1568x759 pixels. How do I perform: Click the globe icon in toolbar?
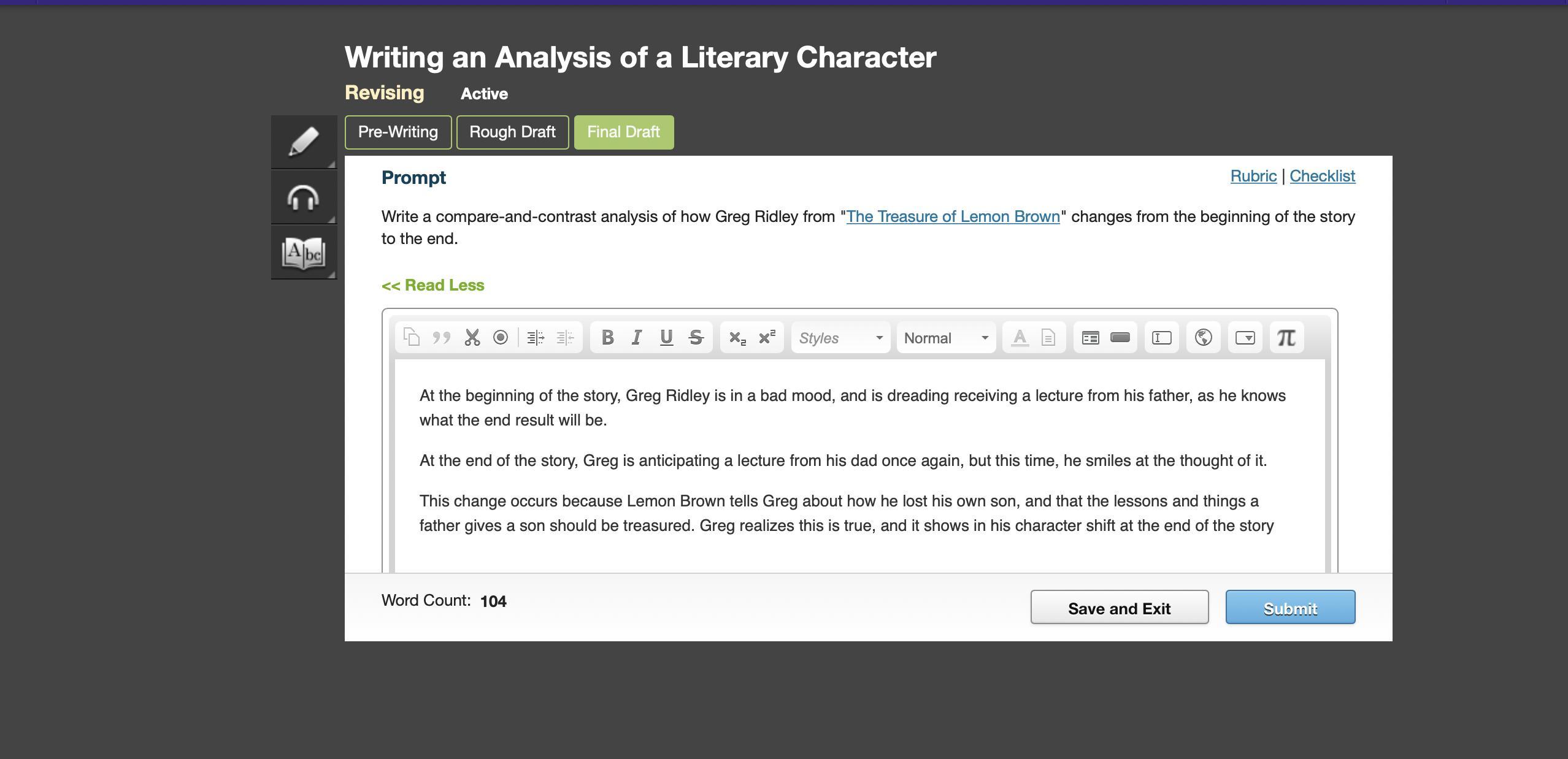[x=1203, y=338]
